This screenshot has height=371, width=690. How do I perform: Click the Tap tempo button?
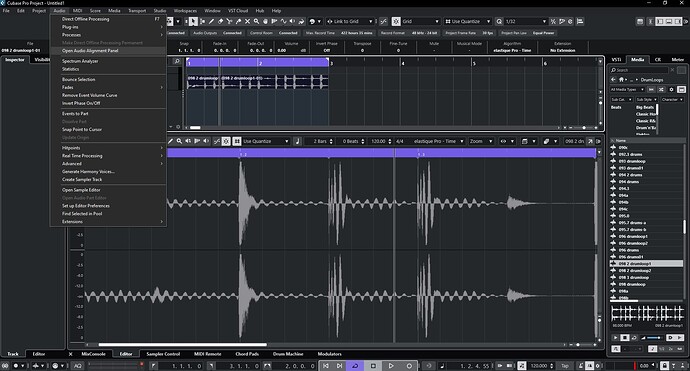tap(565, 366)
